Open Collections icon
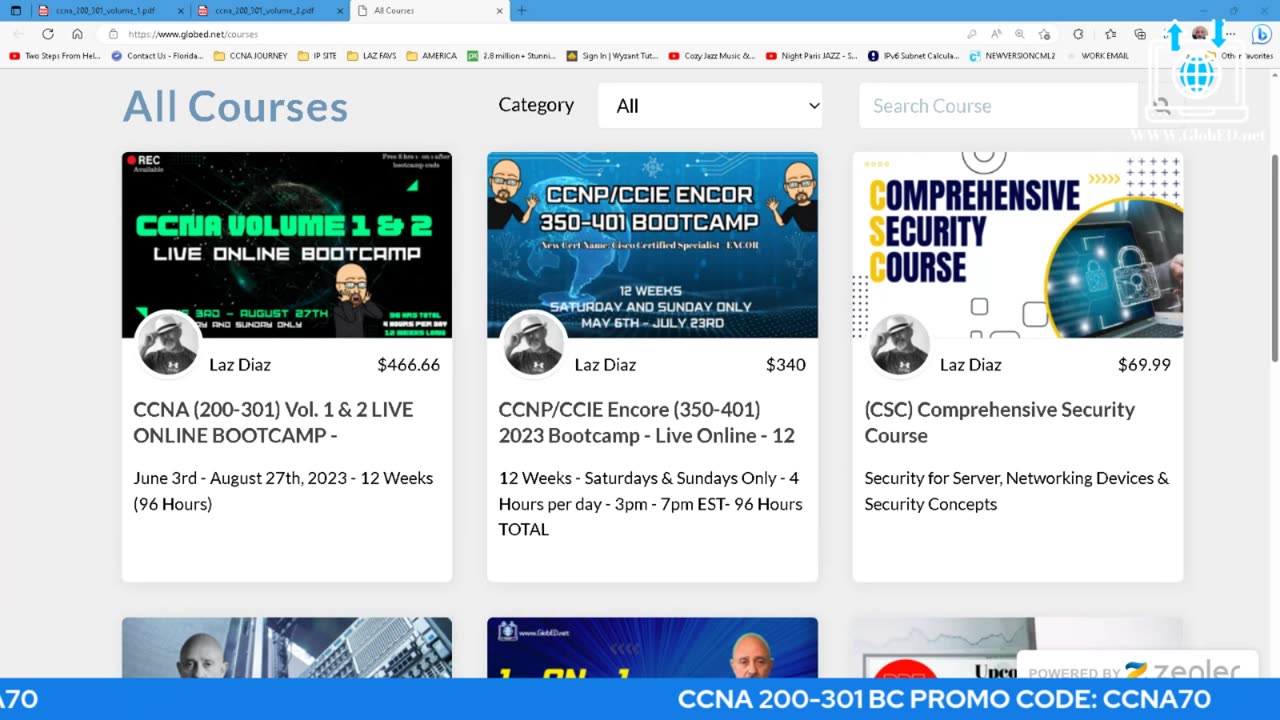This screenshot has width=1280, height=720. (x=1140, y=34)
